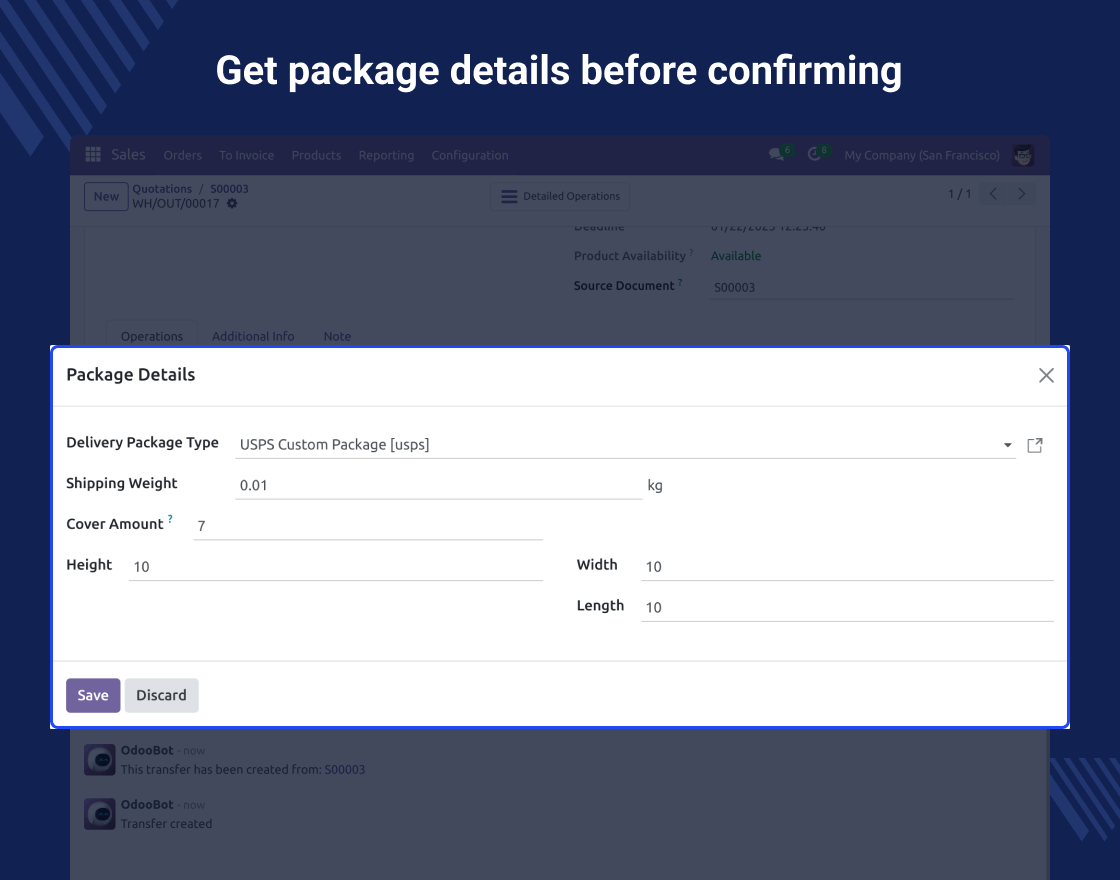
Task: Click first OdooBot avatar in chatter
Action: [100, 759]
